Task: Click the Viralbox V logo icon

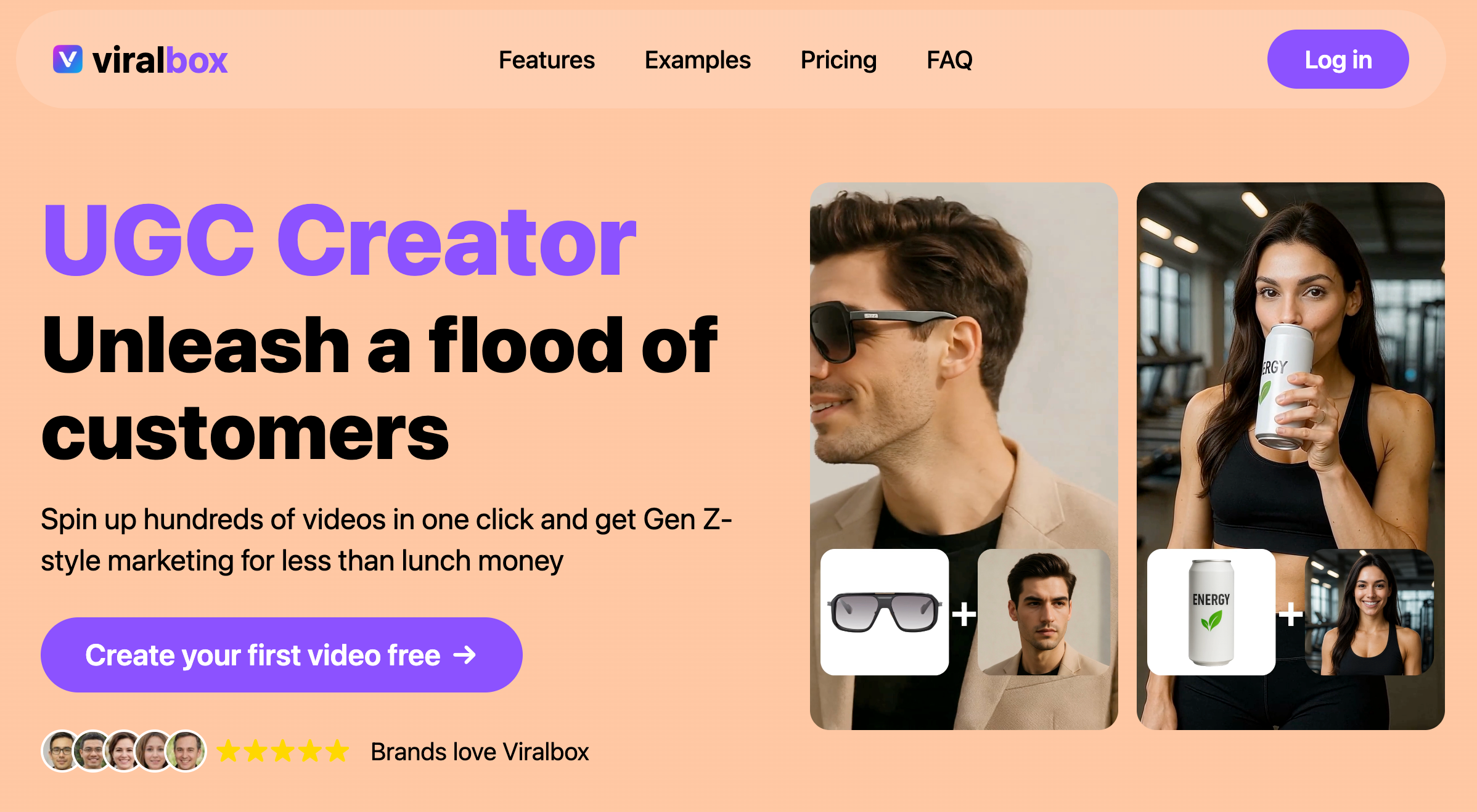Action: pos(68,59)
